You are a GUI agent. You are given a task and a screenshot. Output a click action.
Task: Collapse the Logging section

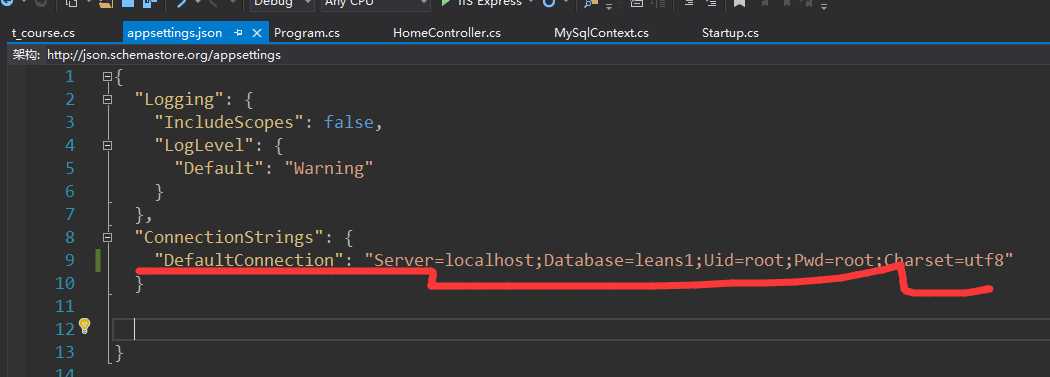(107, 100)
